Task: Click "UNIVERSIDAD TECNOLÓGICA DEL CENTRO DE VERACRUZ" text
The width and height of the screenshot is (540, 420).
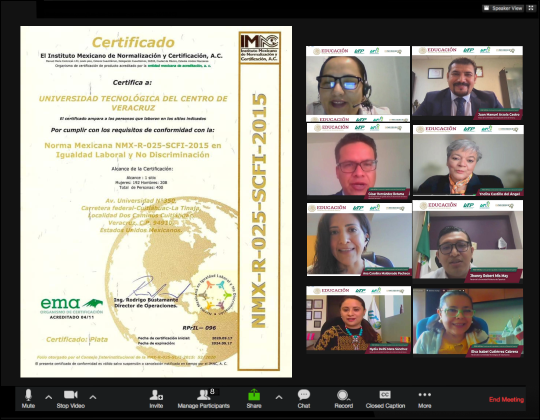Action: 133,103
